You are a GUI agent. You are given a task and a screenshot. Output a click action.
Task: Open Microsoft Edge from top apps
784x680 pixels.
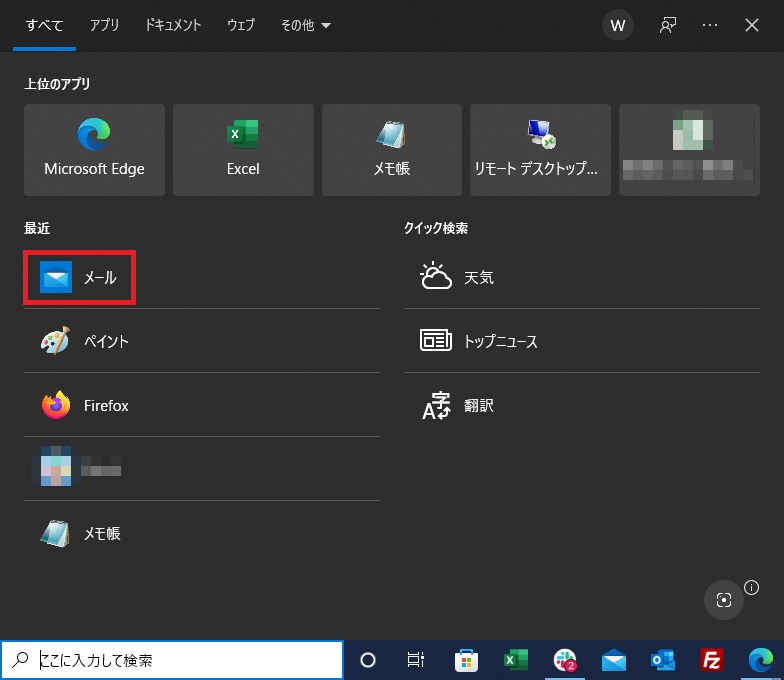(x=94, y=150)
